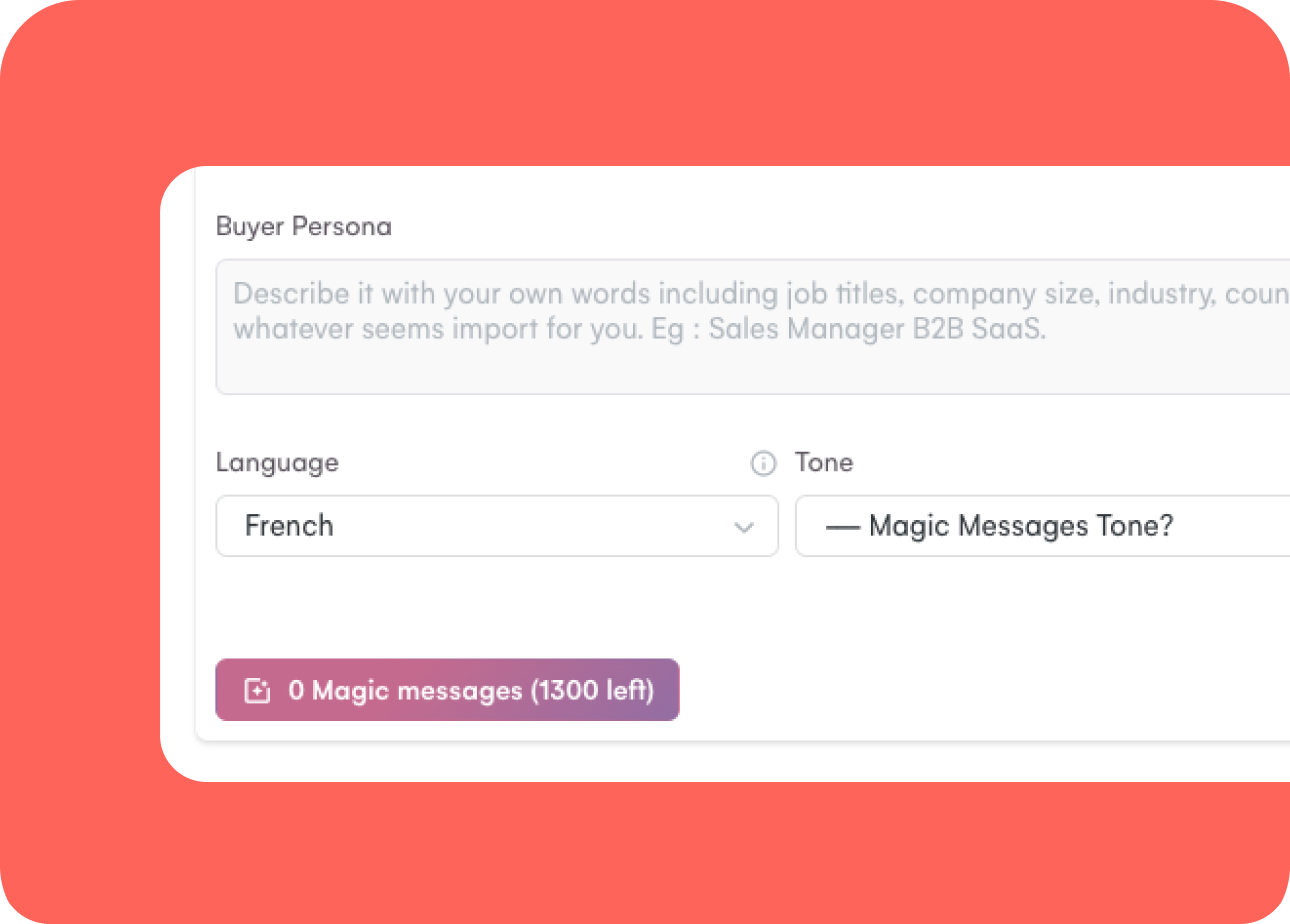
Task: Click the word 'French' in the selector
Action: [x=289, y=526]
